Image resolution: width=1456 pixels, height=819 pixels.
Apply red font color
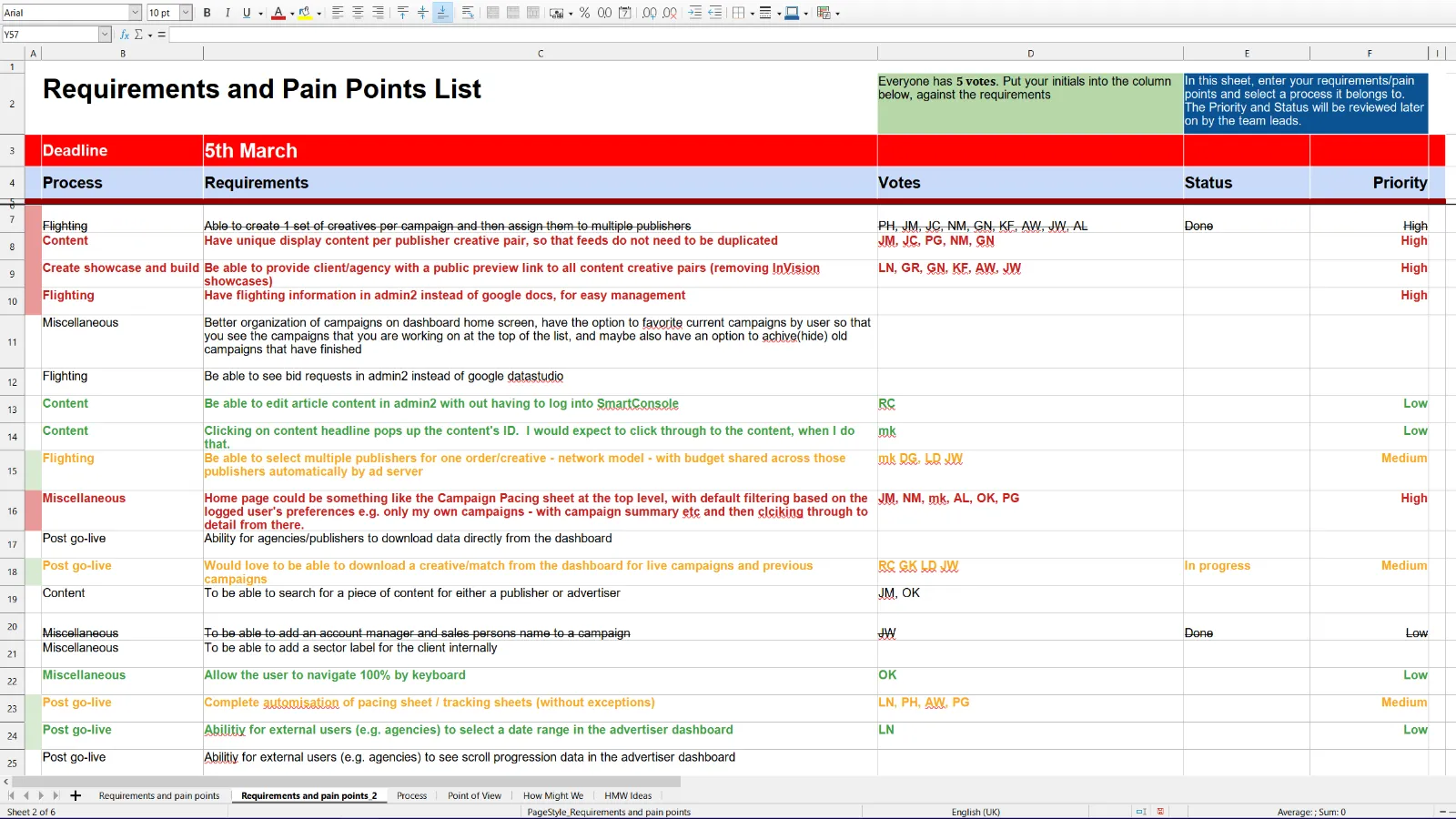coord(278,13)
